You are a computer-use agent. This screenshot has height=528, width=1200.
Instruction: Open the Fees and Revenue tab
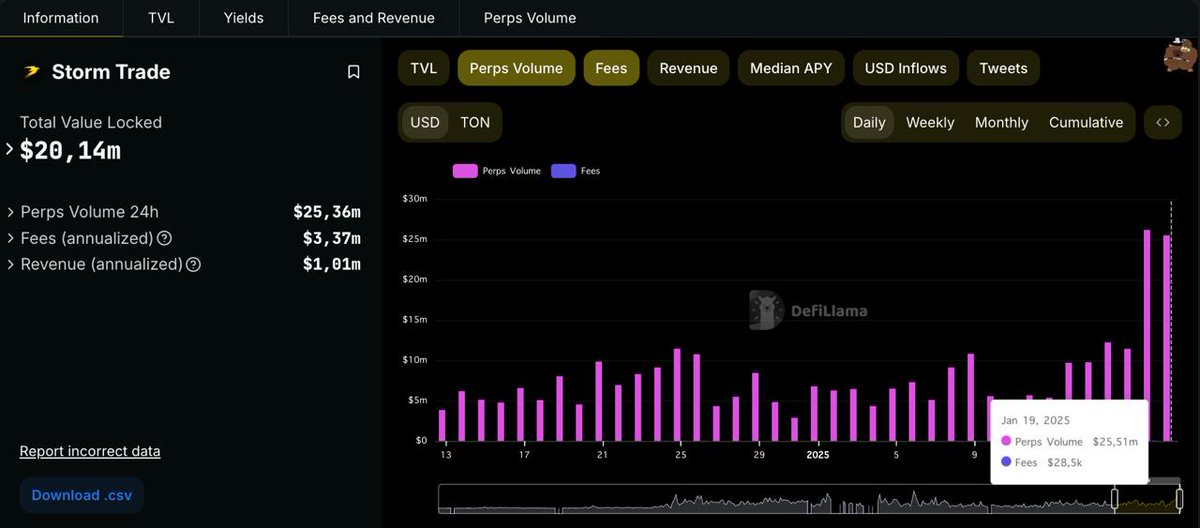374,18
